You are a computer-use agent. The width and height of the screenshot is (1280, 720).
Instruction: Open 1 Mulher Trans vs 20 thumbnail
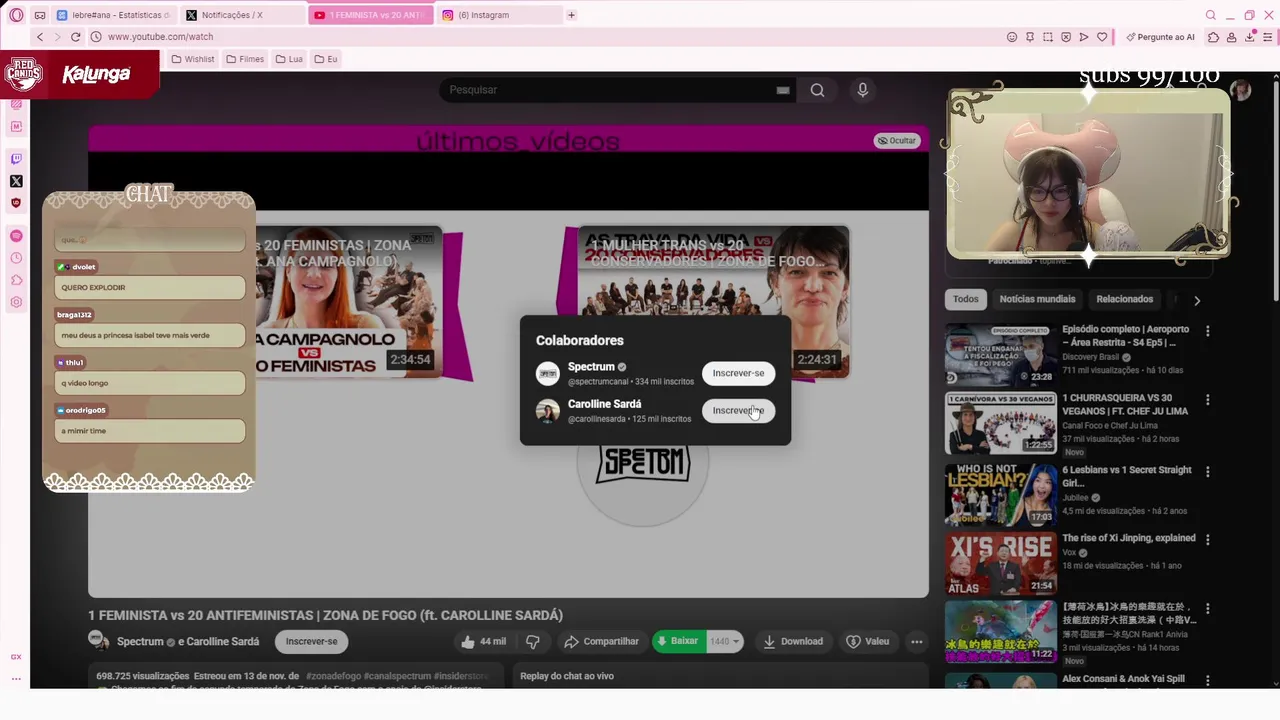tap(714, 301)
